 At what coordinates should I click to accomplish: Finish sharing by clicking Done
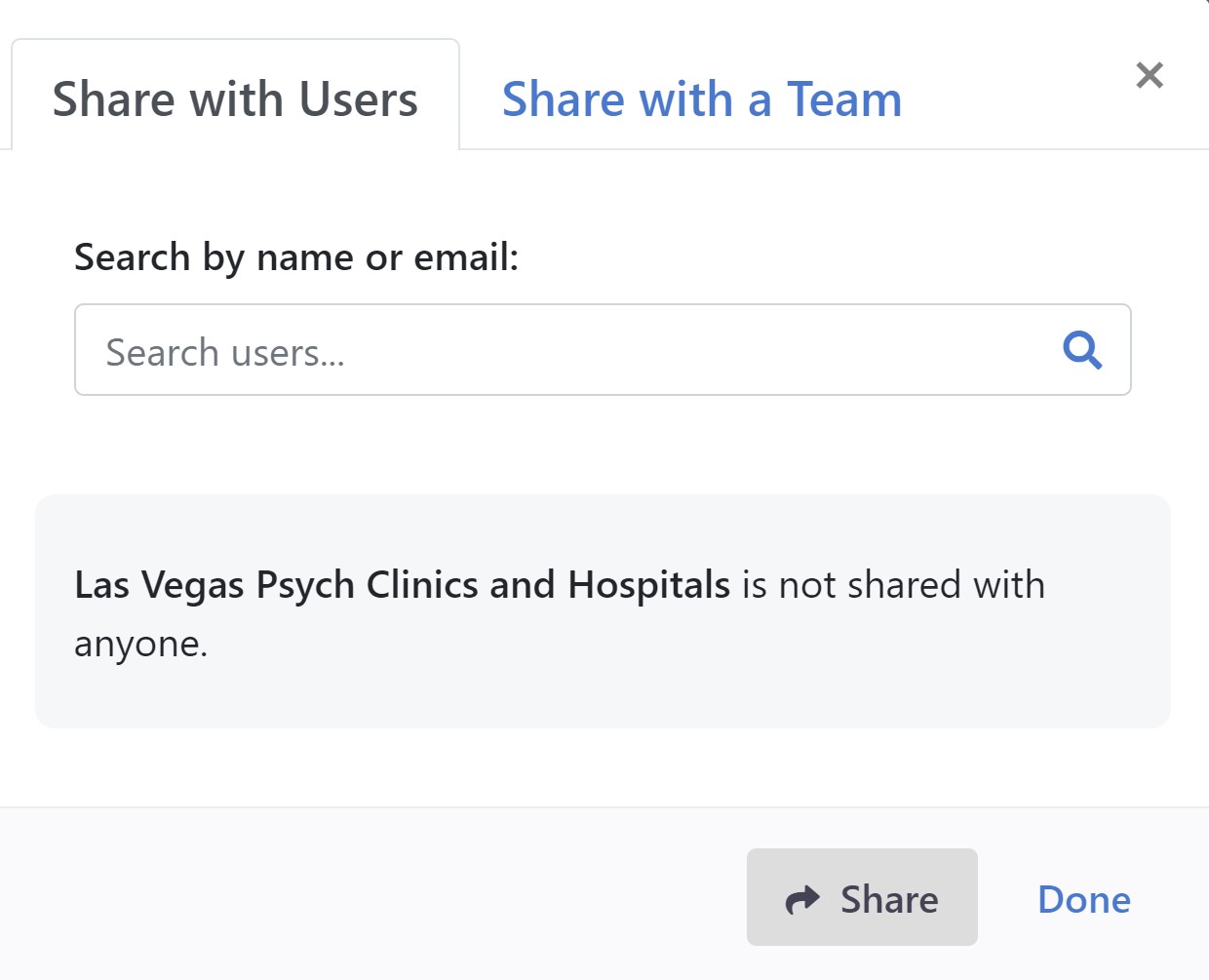point(1083,899)
